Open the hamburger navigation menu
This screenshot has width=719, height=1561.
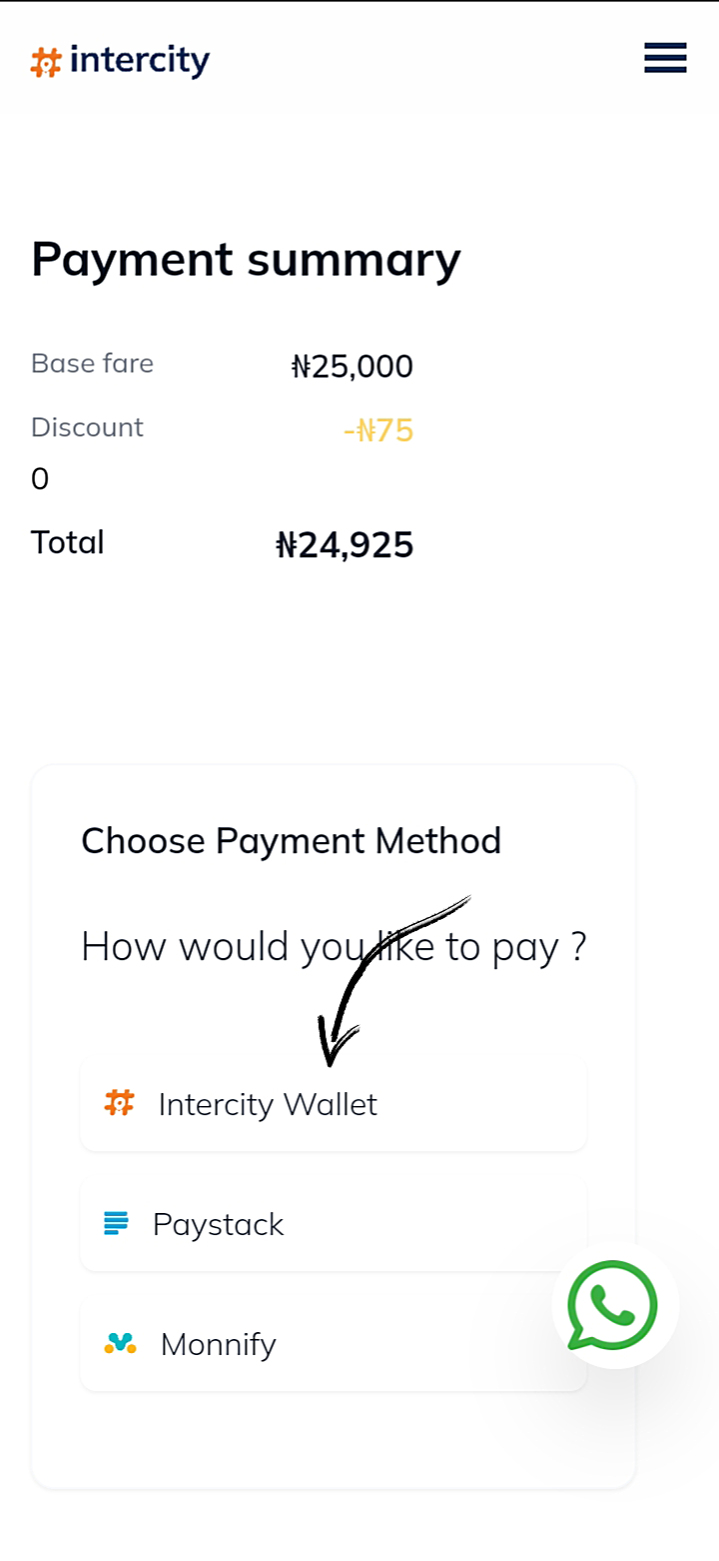(x=665, y=58)
